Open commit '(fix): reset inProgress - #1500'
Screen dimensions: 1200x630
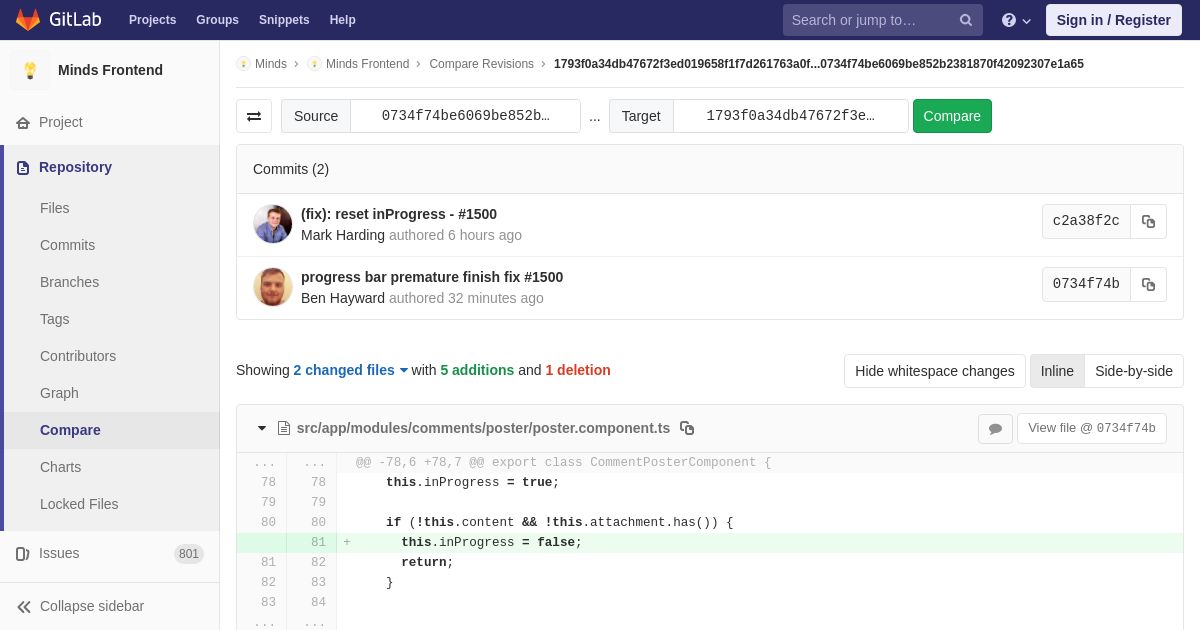(x=399, y=214)
